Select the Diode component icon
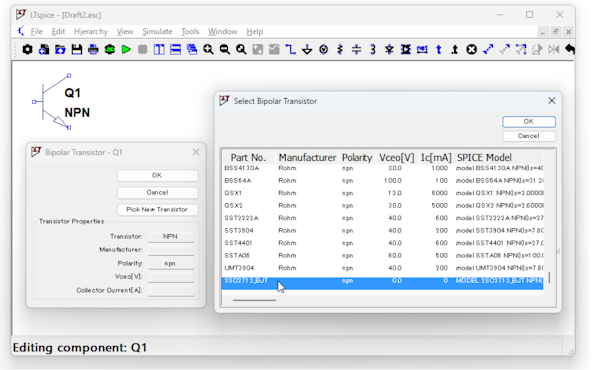This screenshot has width=600, height=370. pyautogui.click(x=389, y=49)
